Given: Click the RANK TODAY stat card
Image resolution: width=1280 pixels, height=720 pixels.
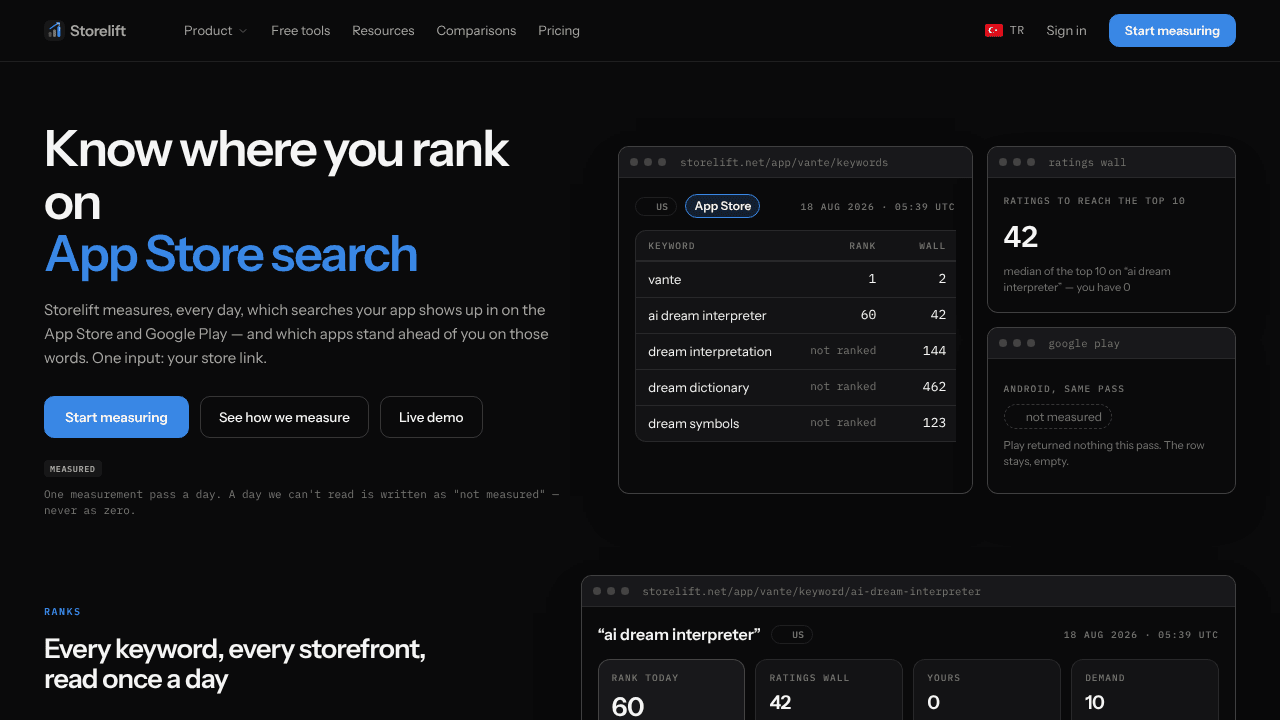Looking at the screenshot, I should tap(671, 690).
